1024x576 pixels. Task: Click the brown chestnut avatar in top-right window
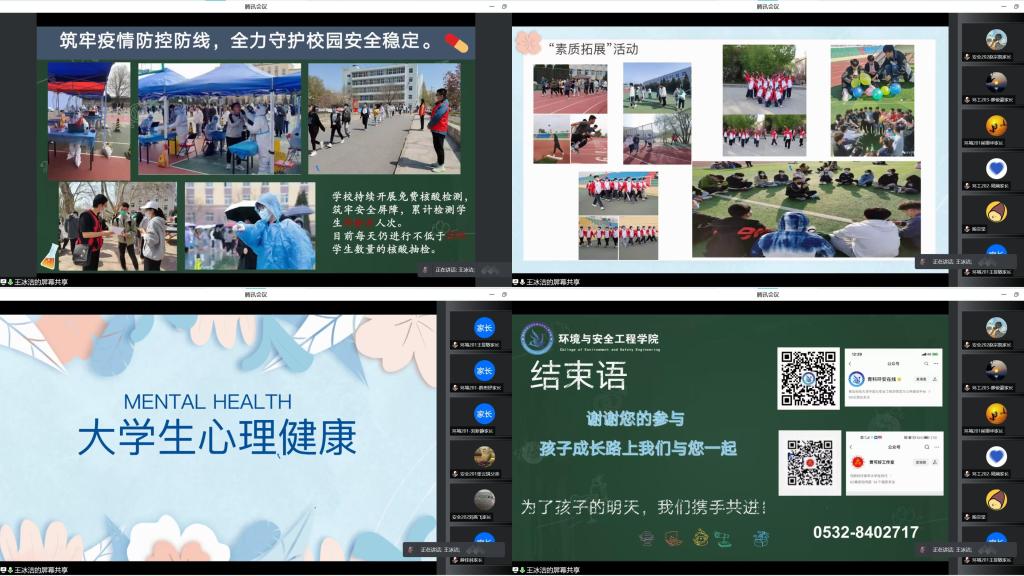click(x=996, y=212)
